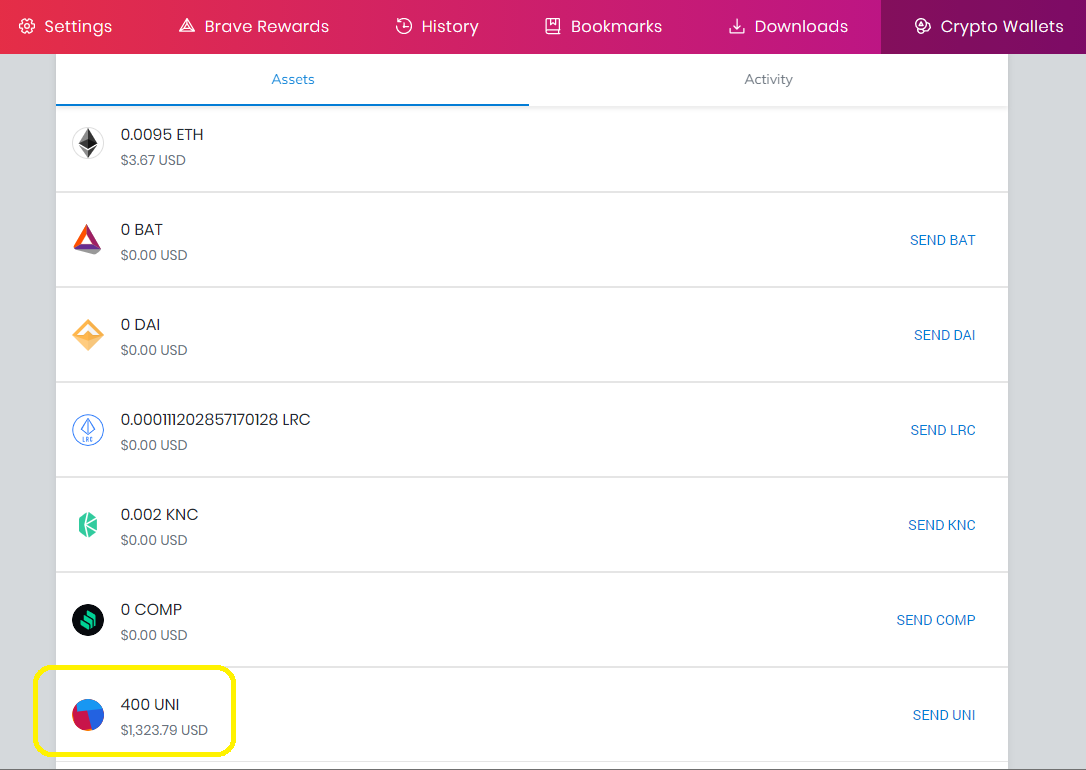Switch to the Activity tab
This screenshot has height=770, width=1086.
tap(768, 80)
